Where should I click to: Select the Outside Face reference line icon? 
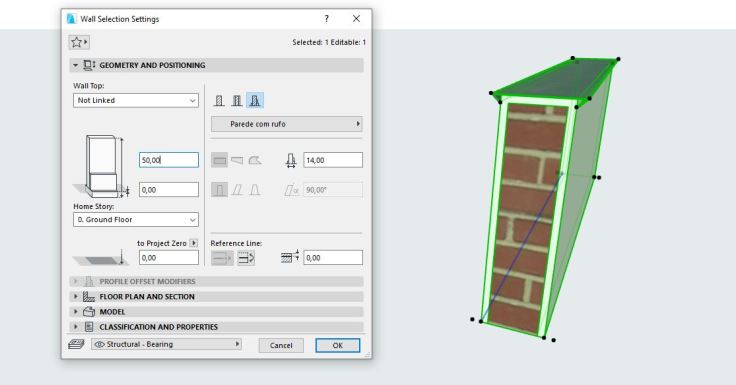(222, 258)
